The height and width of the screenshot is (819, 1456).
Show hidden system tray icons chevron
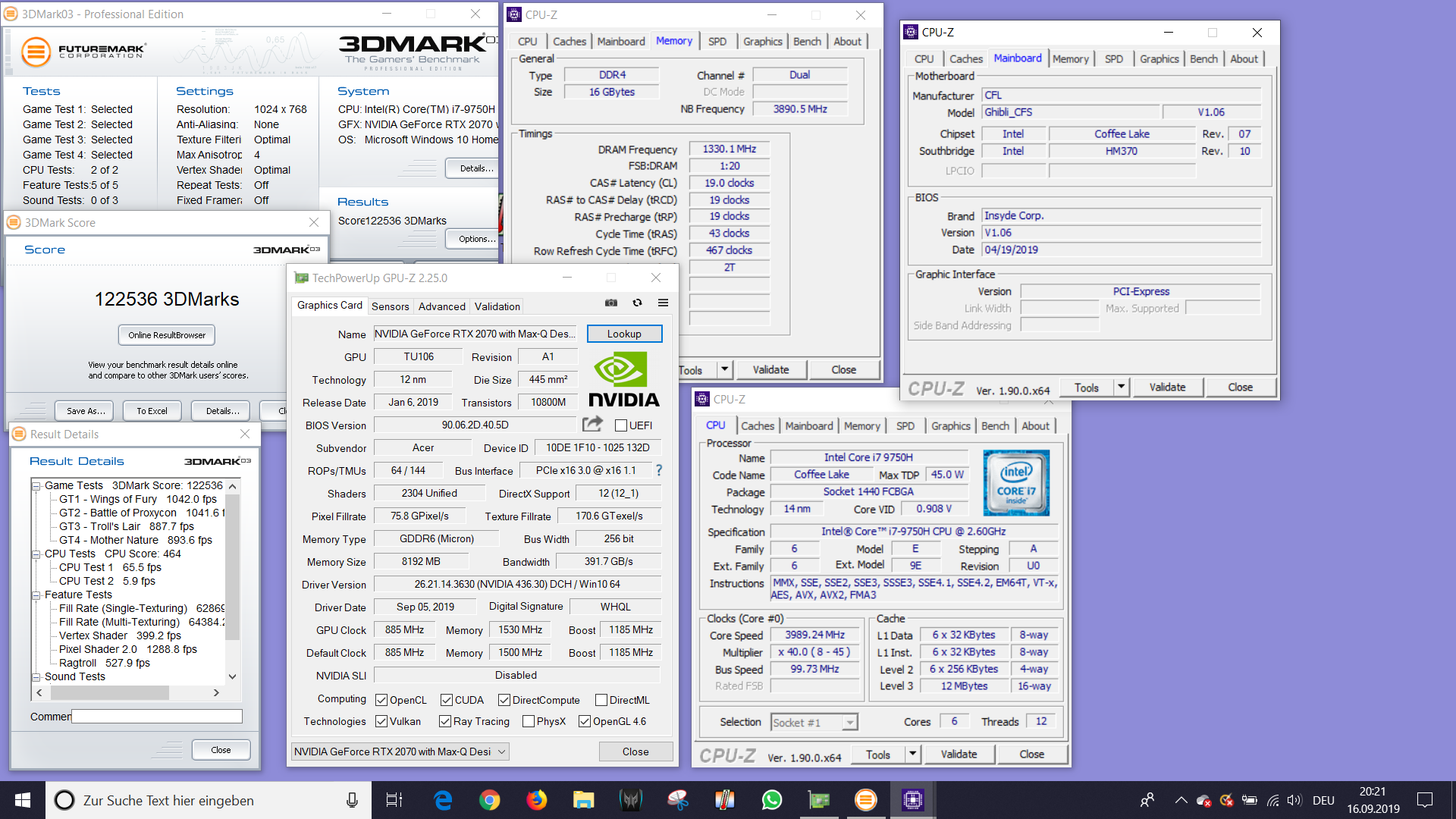click(x=1181, y=800)
